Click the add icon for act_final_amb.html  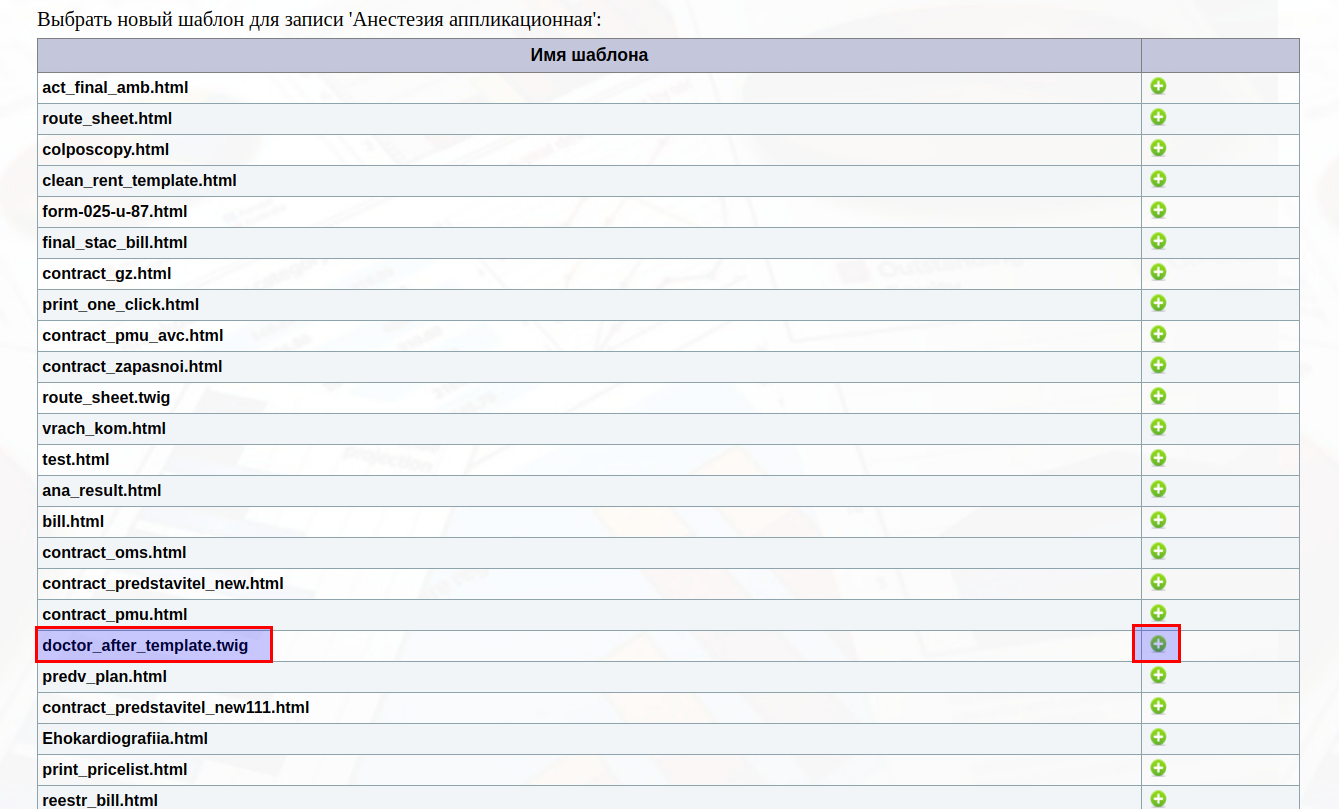click(x=1158, y=86)
